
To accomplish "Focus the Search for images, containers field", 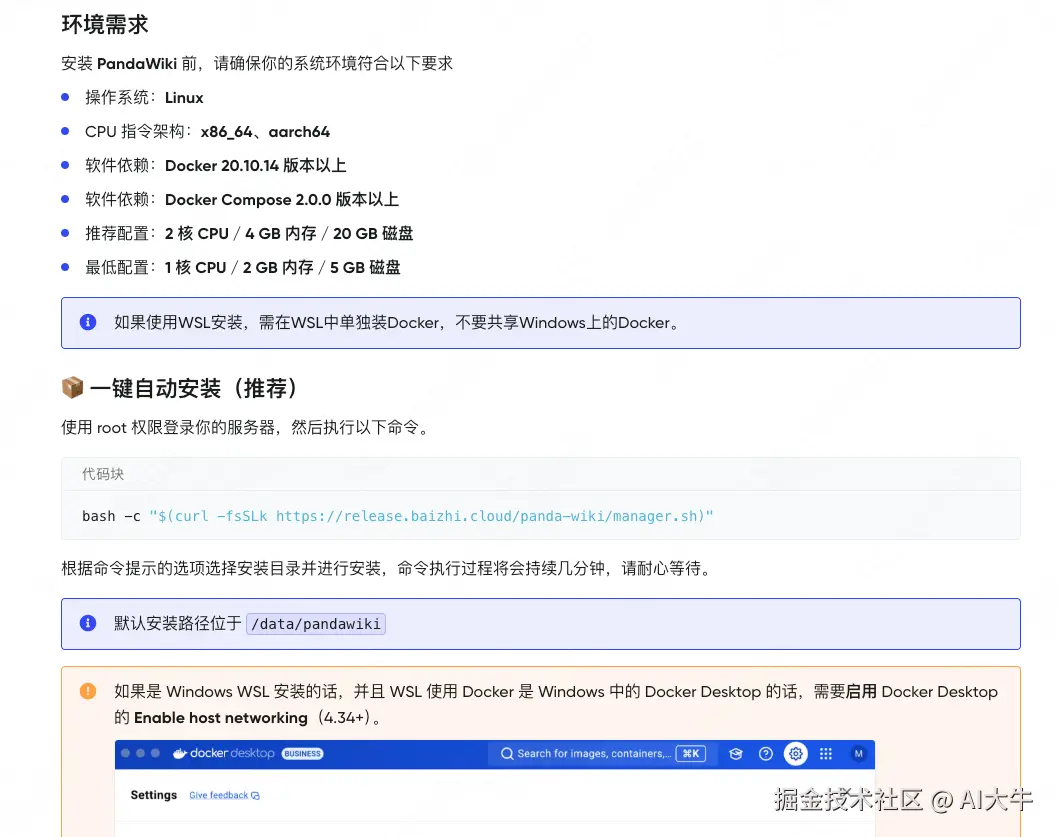I will pos(603,753).
